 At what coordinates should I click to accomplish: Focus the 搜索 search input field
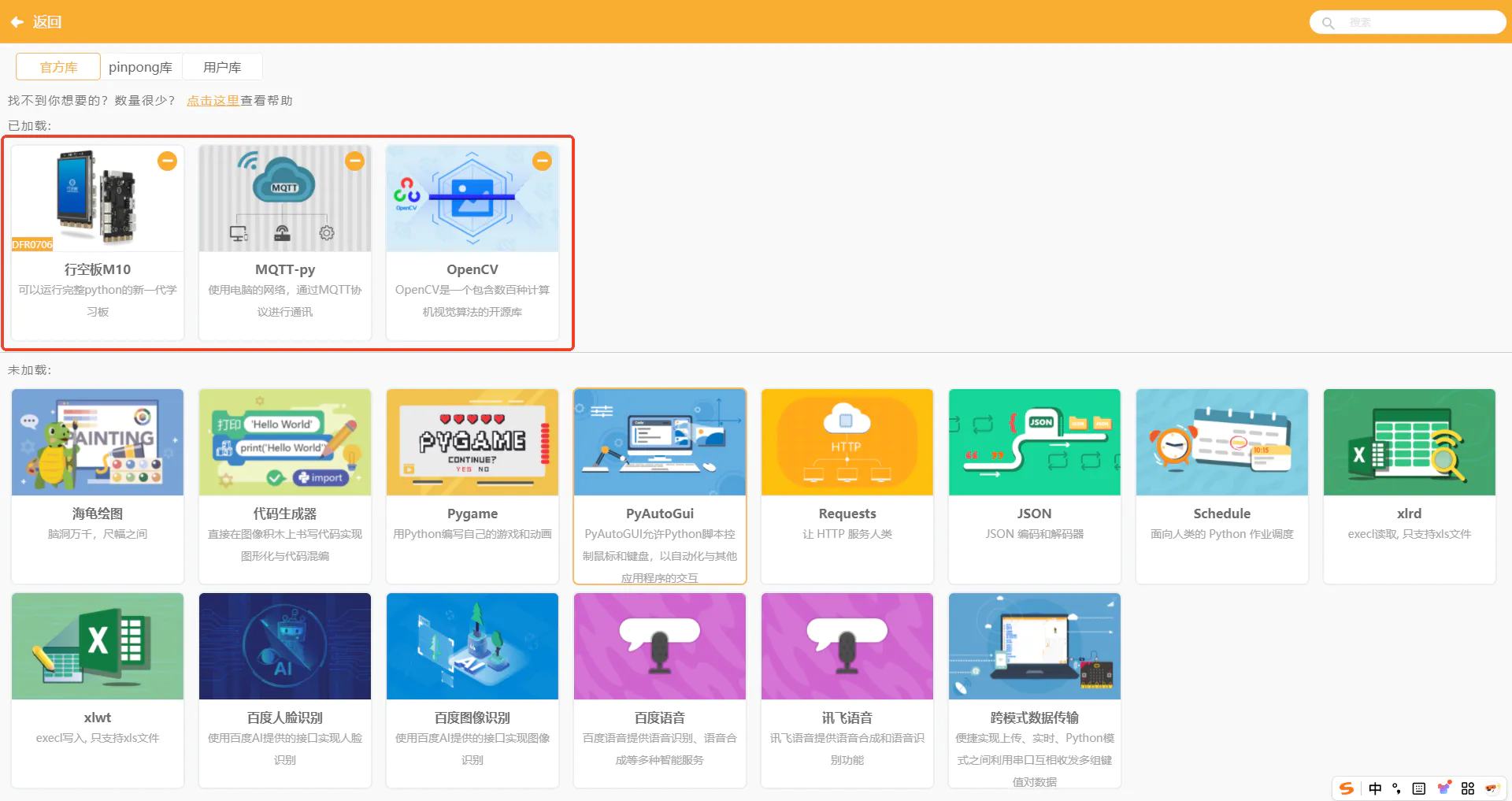click(x=1408, y=22)
